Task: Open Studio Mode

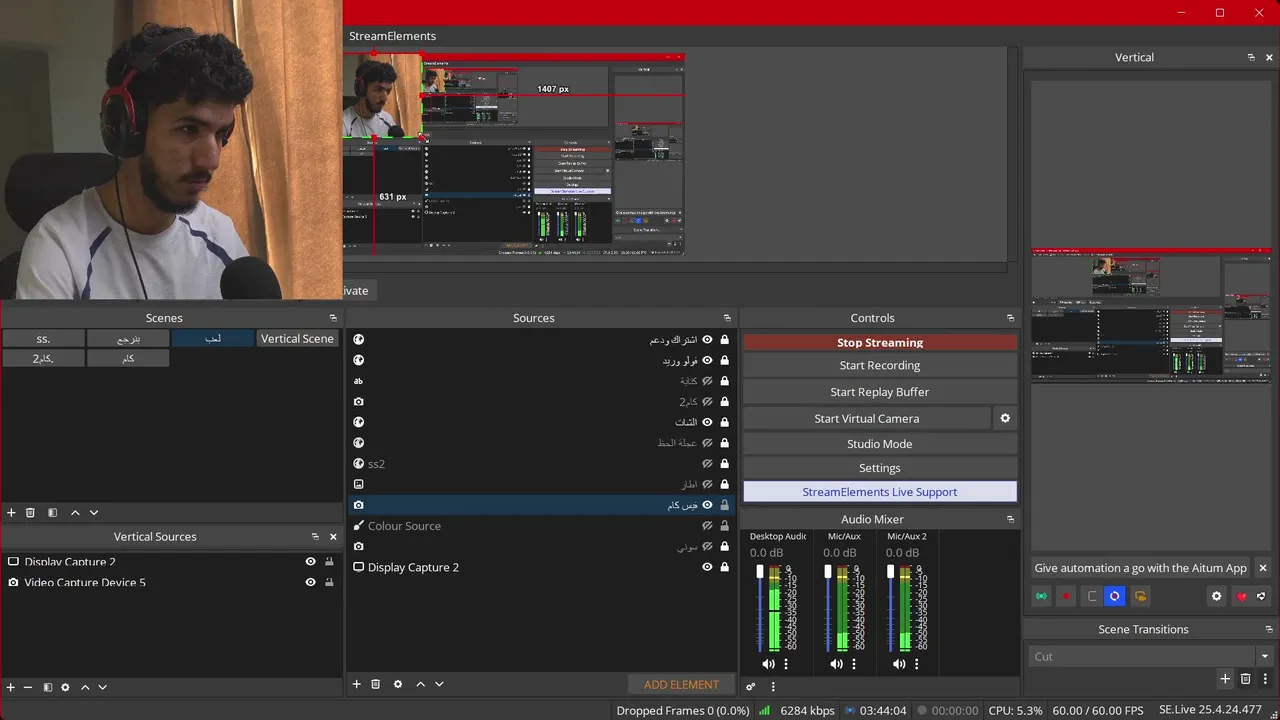Action: point(880,444)
